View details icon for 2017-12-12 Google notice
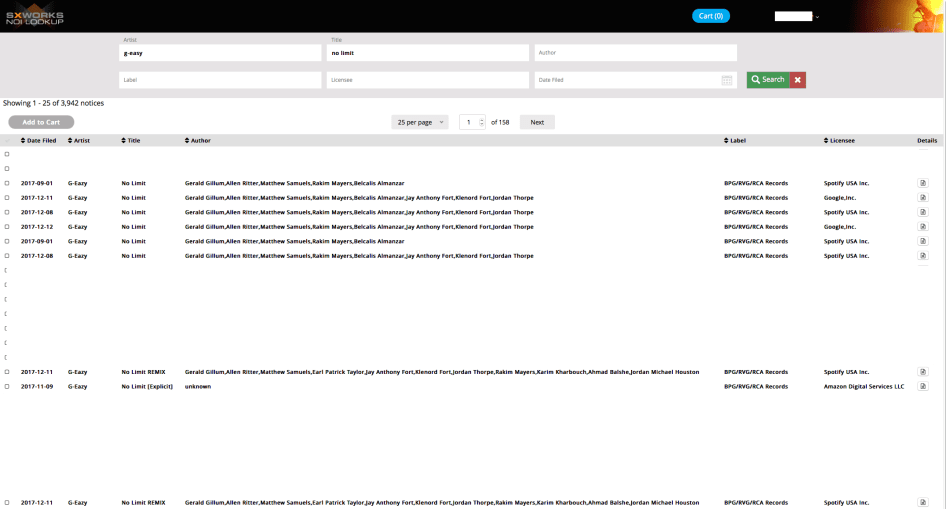 (x=923, y=227)
